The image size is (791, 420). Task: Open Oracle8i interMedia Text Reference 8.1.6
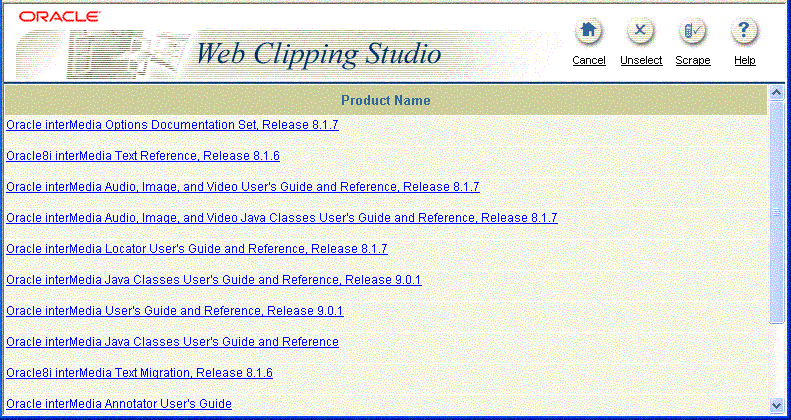[x=143, y=156]
